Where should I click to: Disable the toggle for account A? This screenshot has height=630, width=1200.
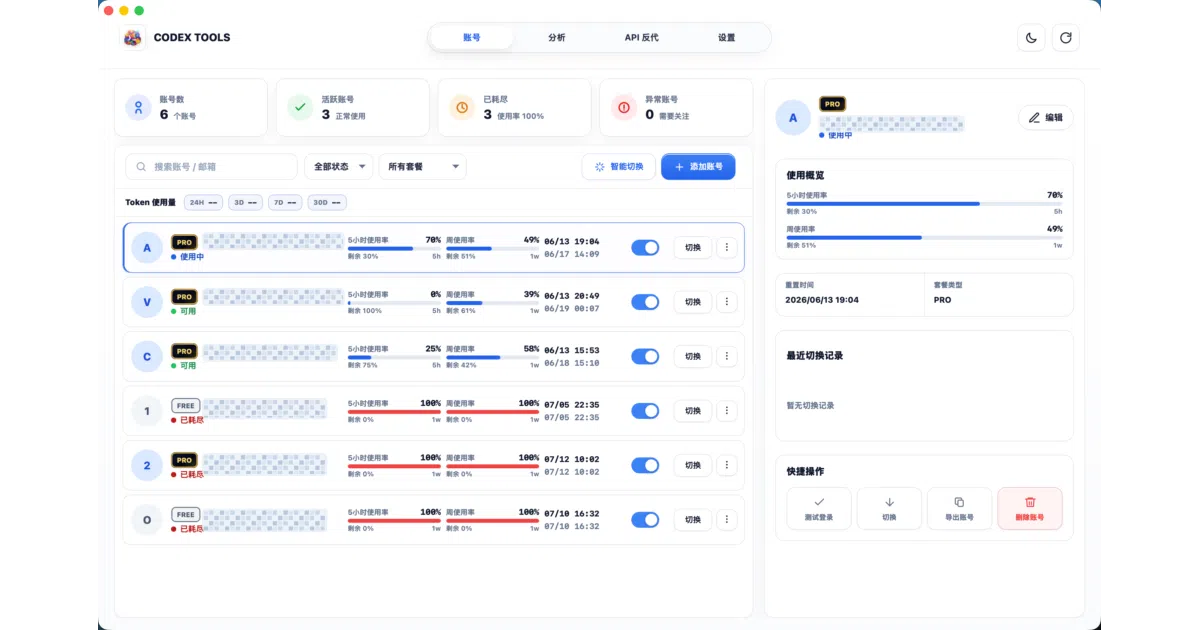click(645, 247)
